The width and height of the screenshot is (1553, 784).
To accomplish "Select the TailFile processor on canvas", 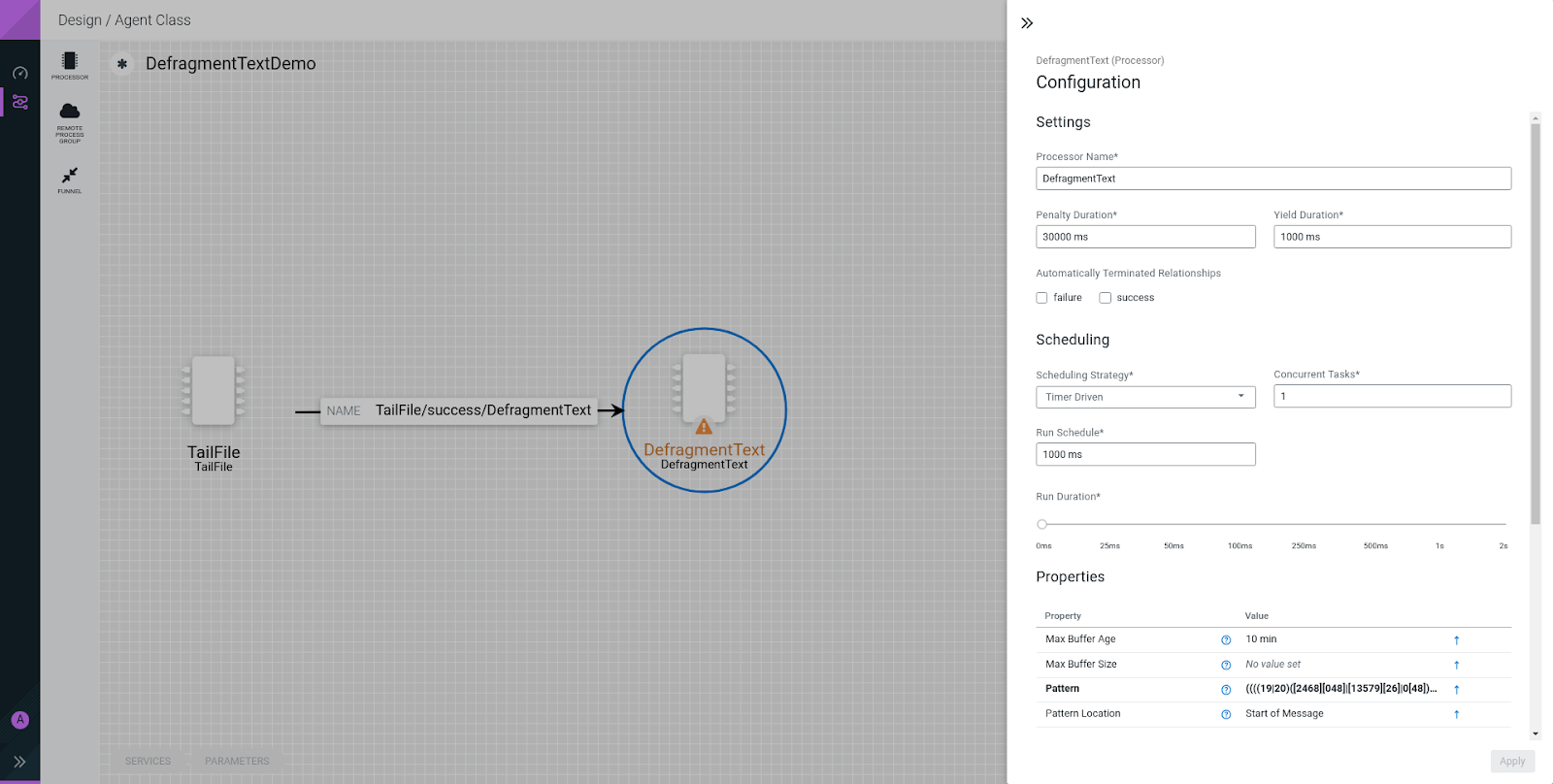I will 214,391.
